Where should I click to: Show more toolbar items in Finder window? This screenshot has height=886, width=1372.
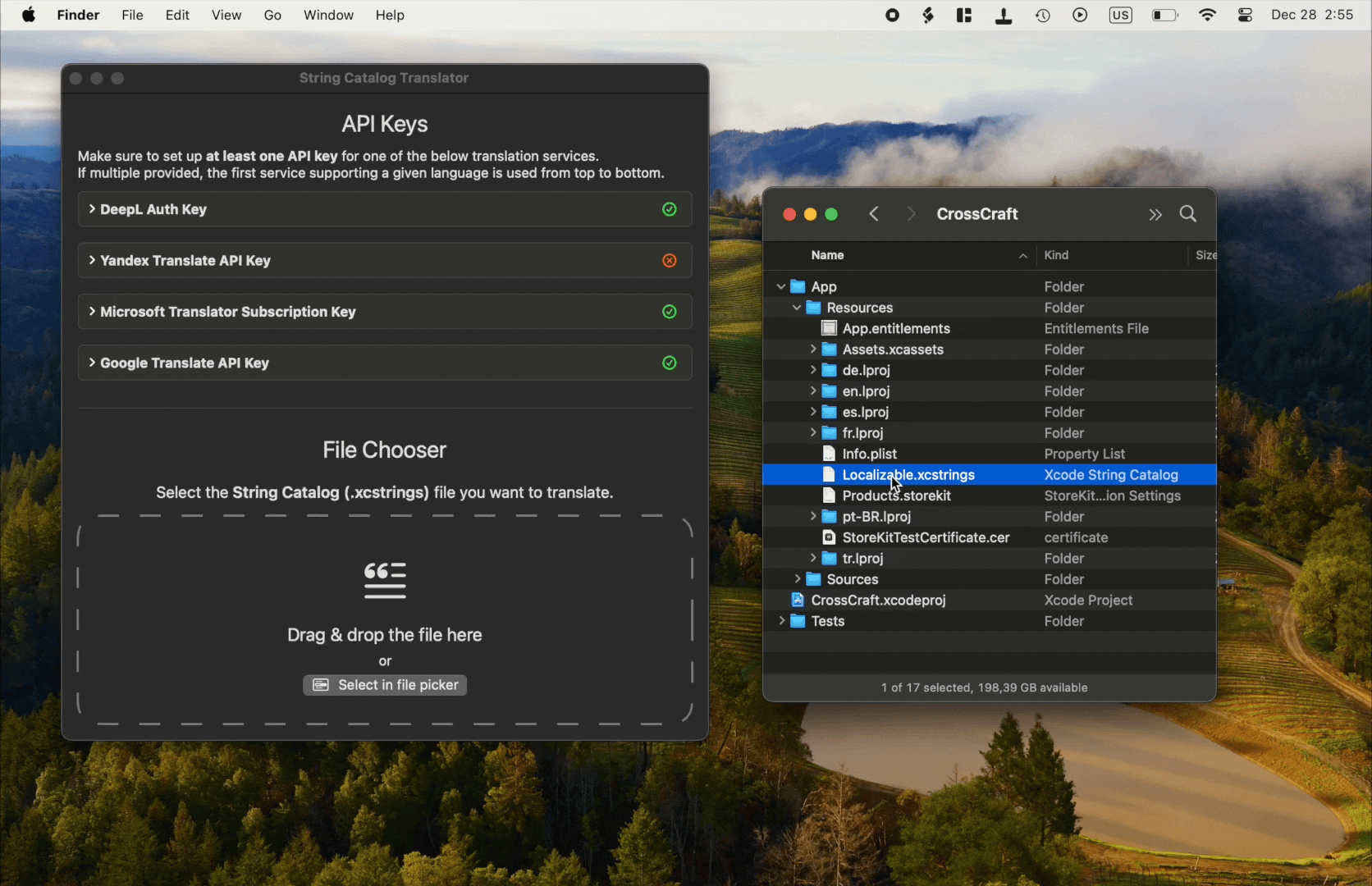(x=1155, y=214)
